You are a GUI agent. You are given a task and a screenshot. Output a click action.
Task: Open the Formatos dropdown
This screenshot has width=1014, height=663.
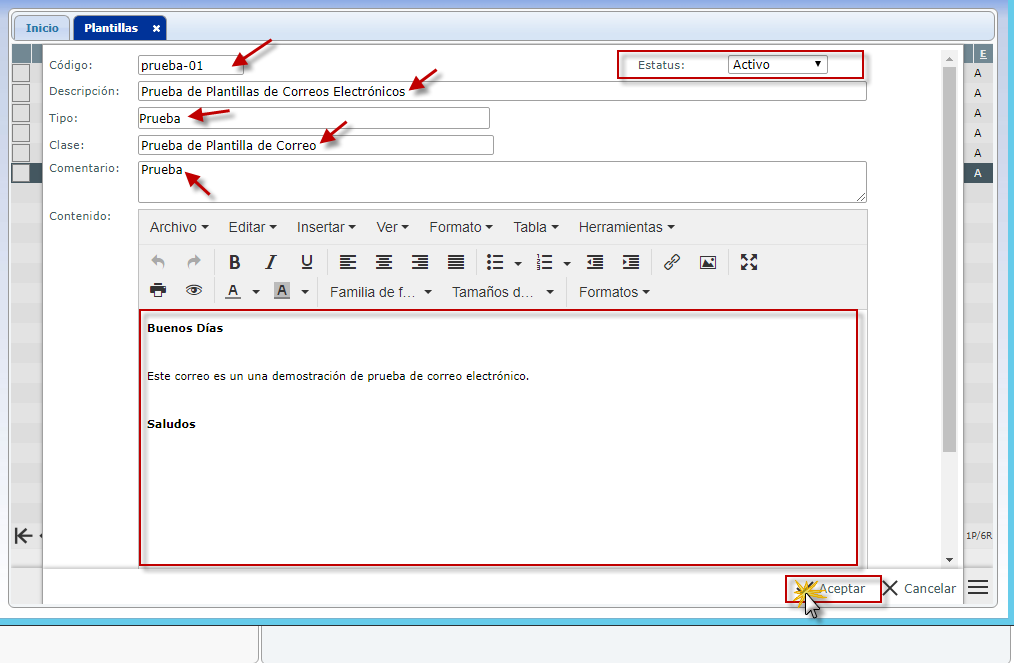click(614, 292)
